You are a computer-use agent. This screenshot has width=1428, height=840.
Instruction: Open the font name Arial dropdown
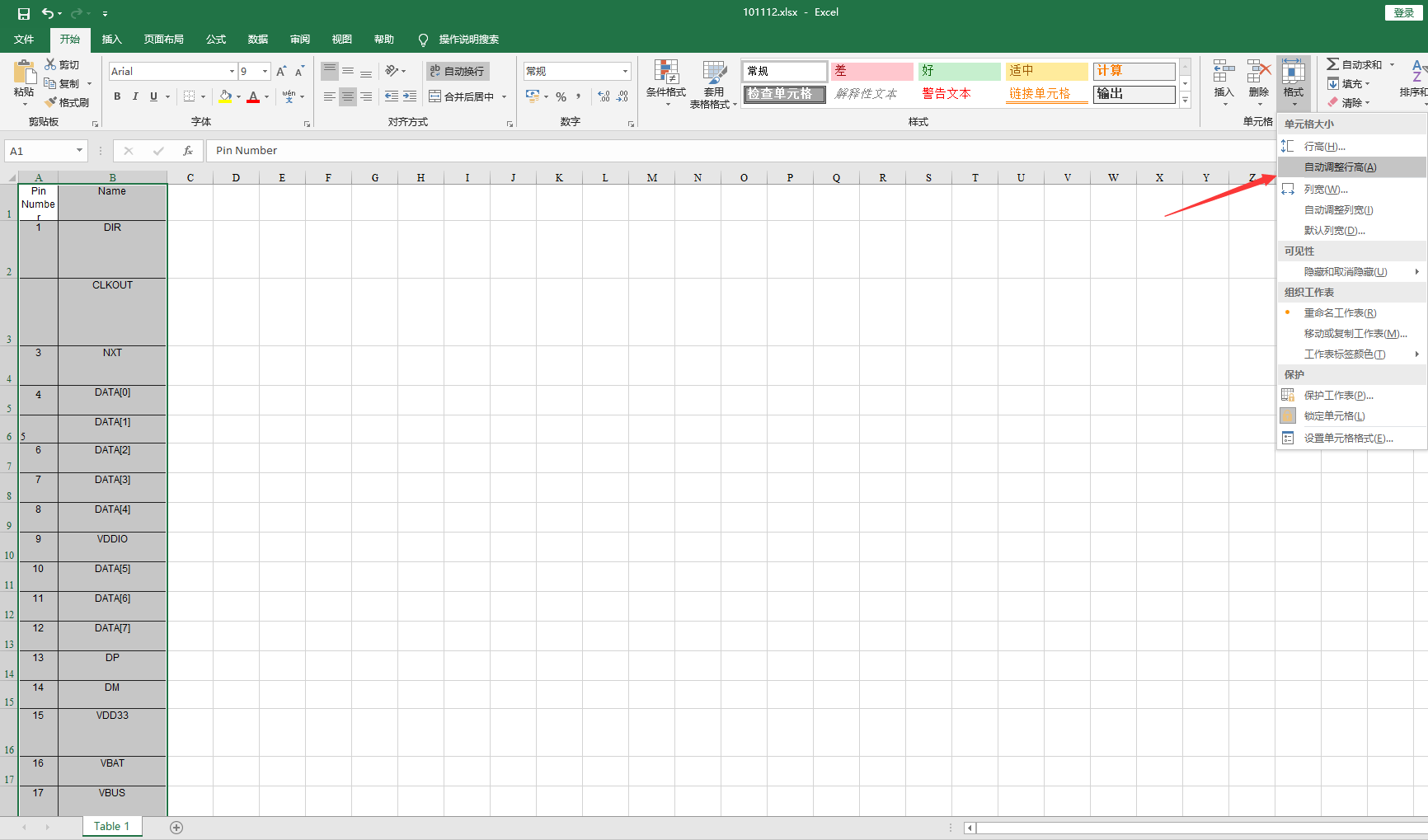coord(232,72)
